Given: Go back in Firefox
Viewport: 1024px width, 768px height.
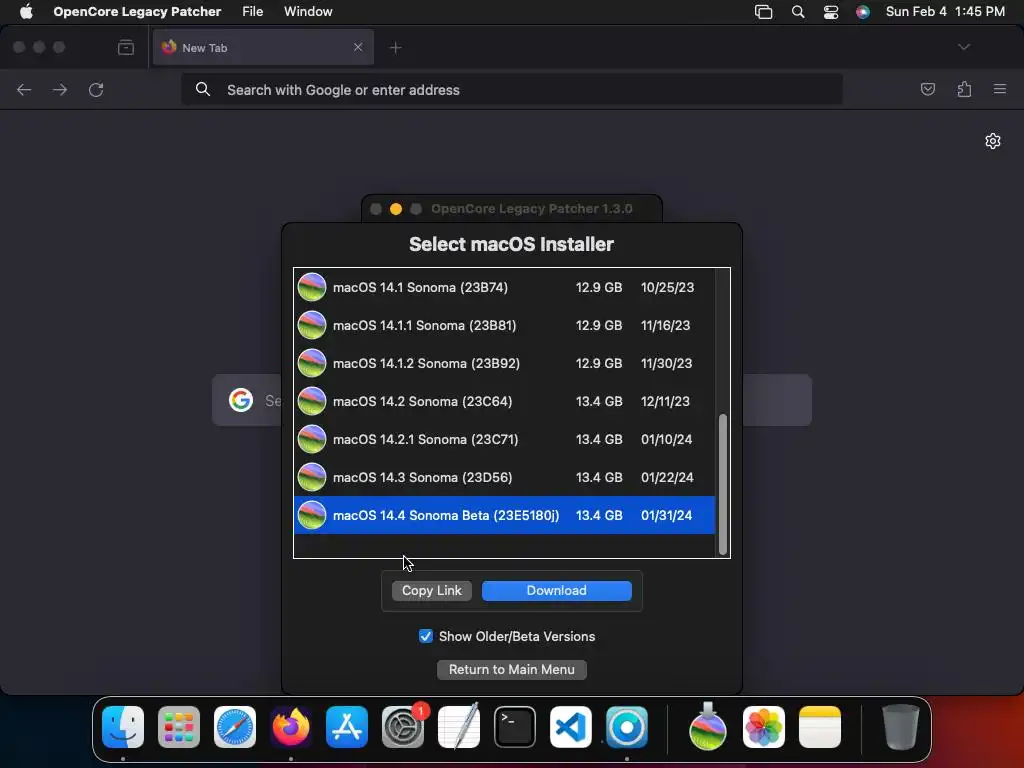Looking at the screenshot, I should click(x=24, y=89).
